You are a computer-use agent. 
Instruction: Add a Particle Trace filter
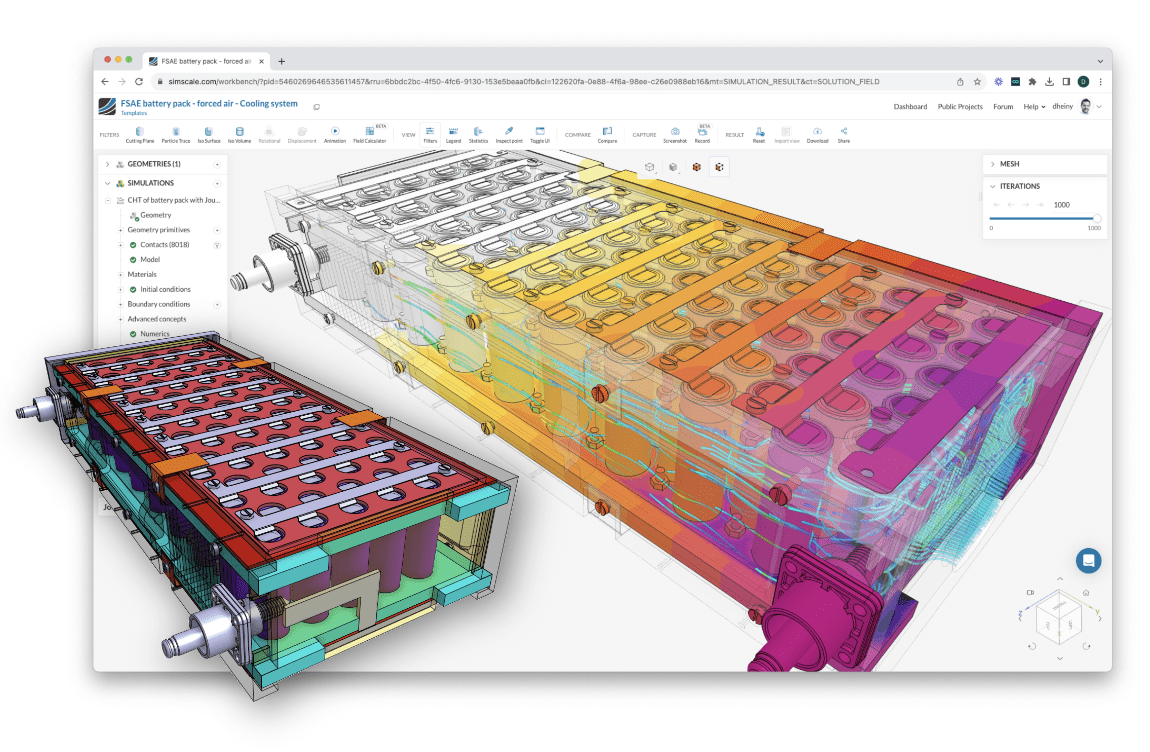[176, 134]
